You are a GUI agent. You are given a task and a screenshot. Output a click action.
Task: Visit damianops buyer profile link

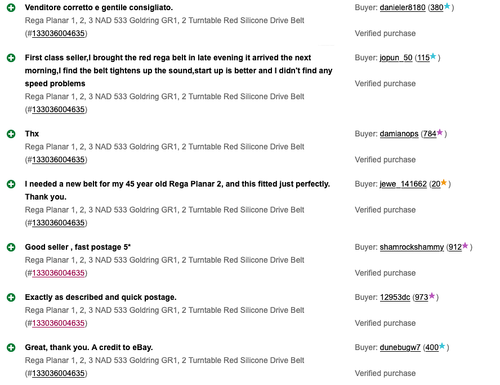pyautogui.click(x=399, y=134)
